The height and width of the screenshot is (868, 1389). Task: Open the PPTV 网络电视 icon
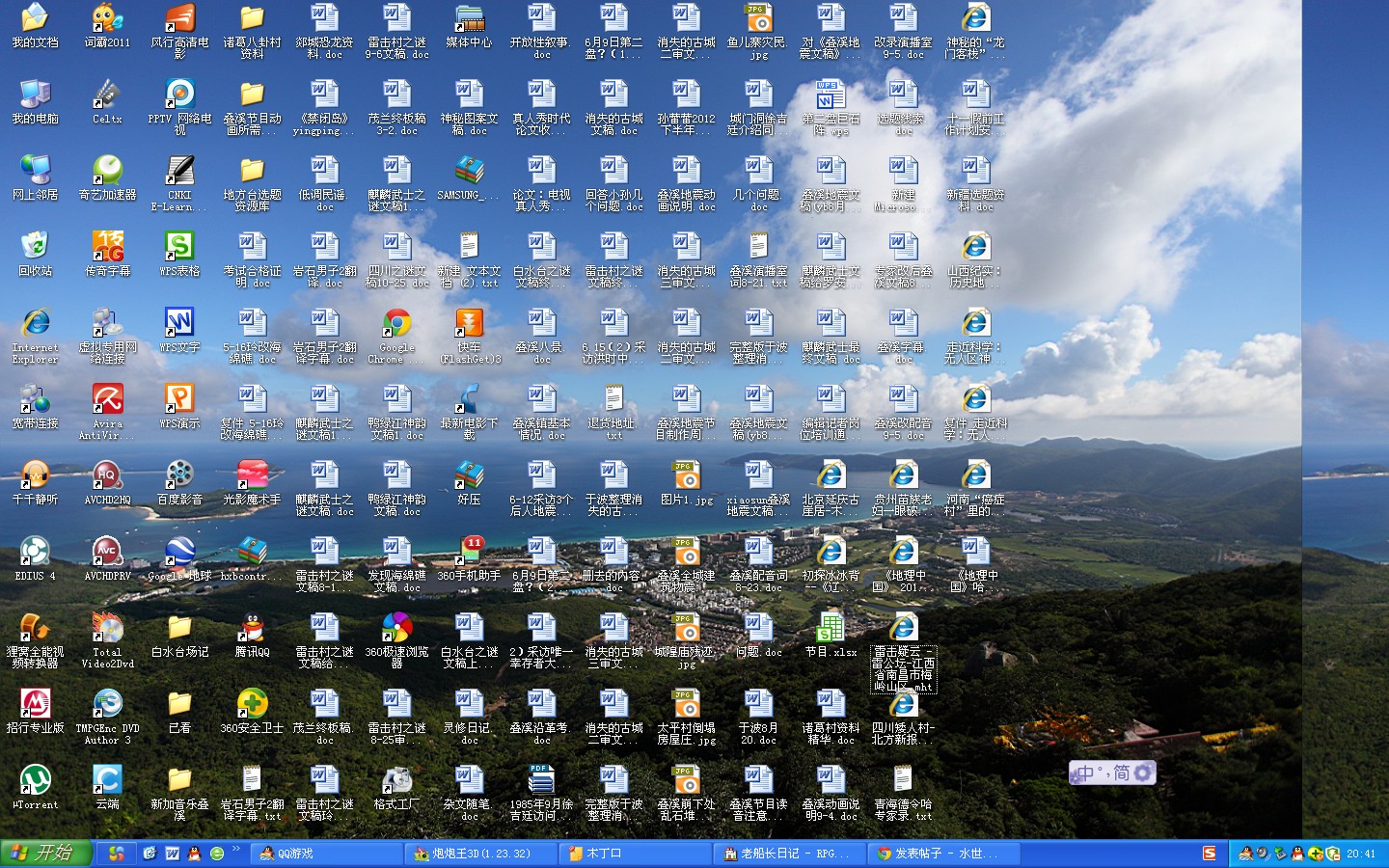point(179,107)
